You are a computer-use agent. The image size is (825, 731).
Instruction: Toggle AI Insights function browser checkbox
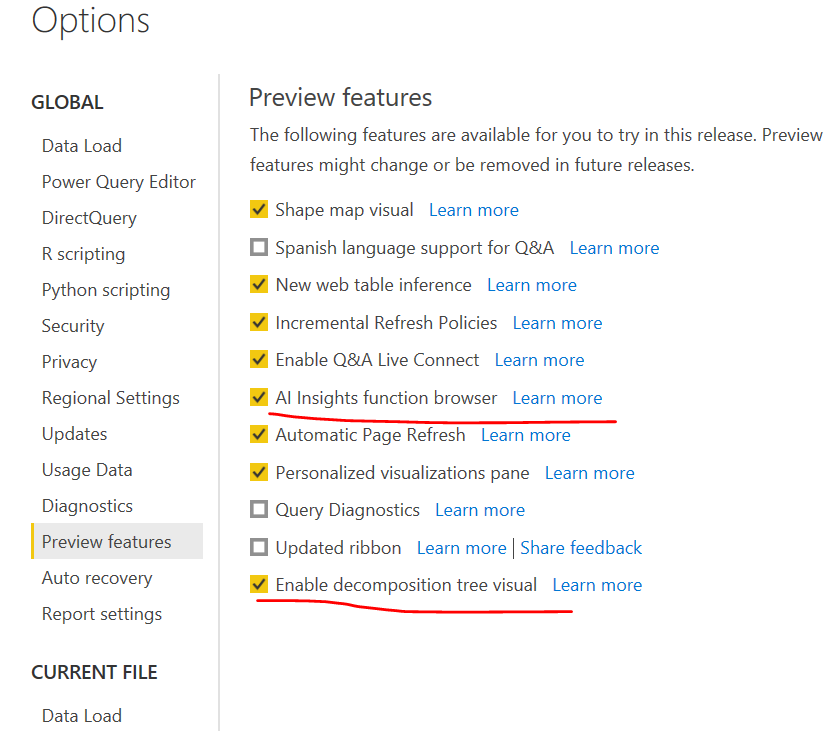[259, 398]
